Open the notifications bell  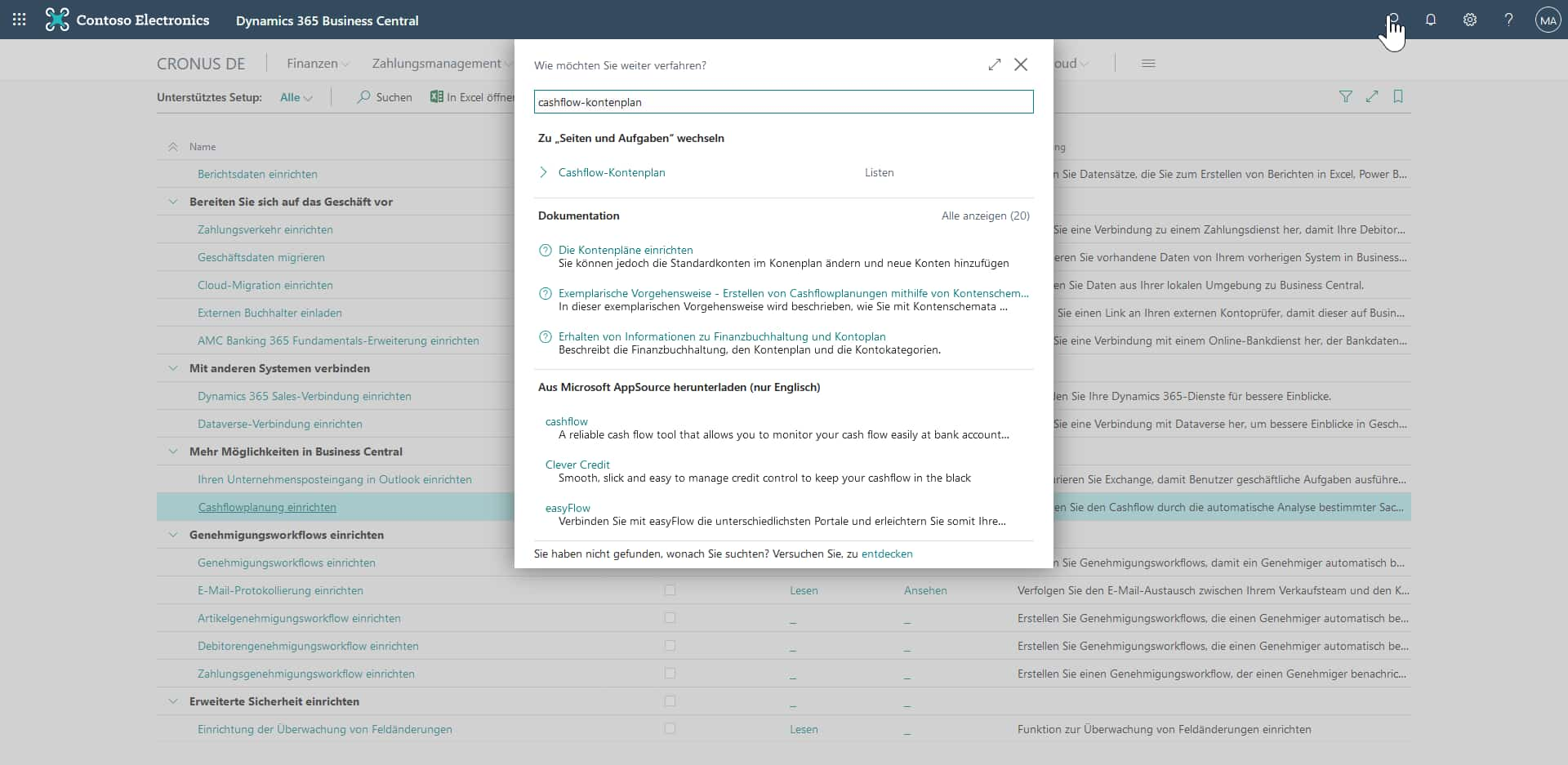coord(1431,20)
